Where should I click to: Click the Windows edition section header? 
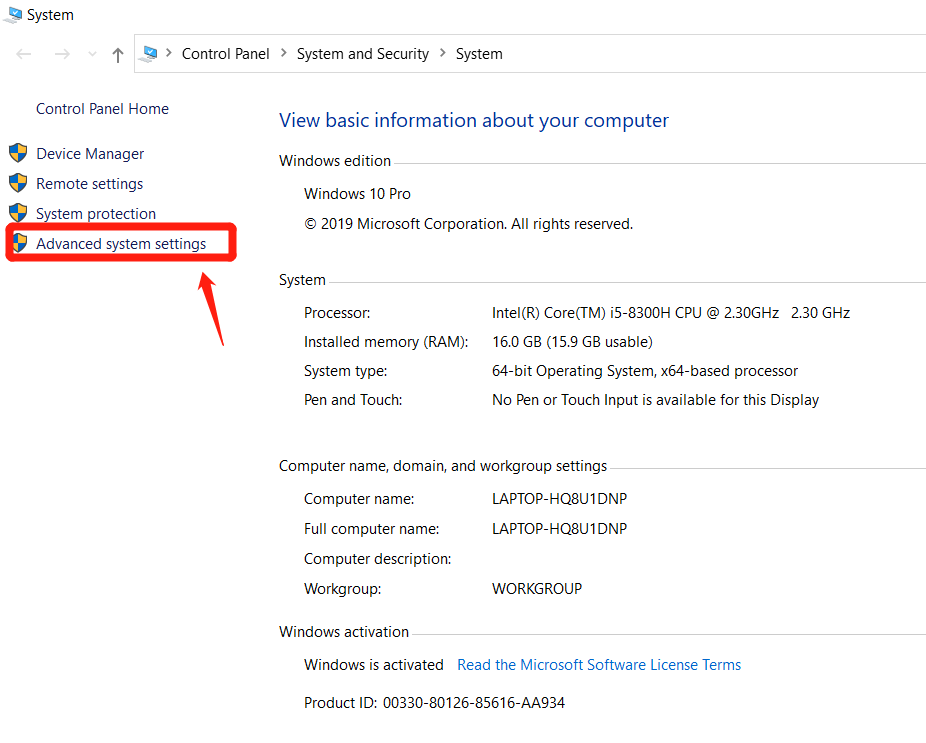point(335,161)
